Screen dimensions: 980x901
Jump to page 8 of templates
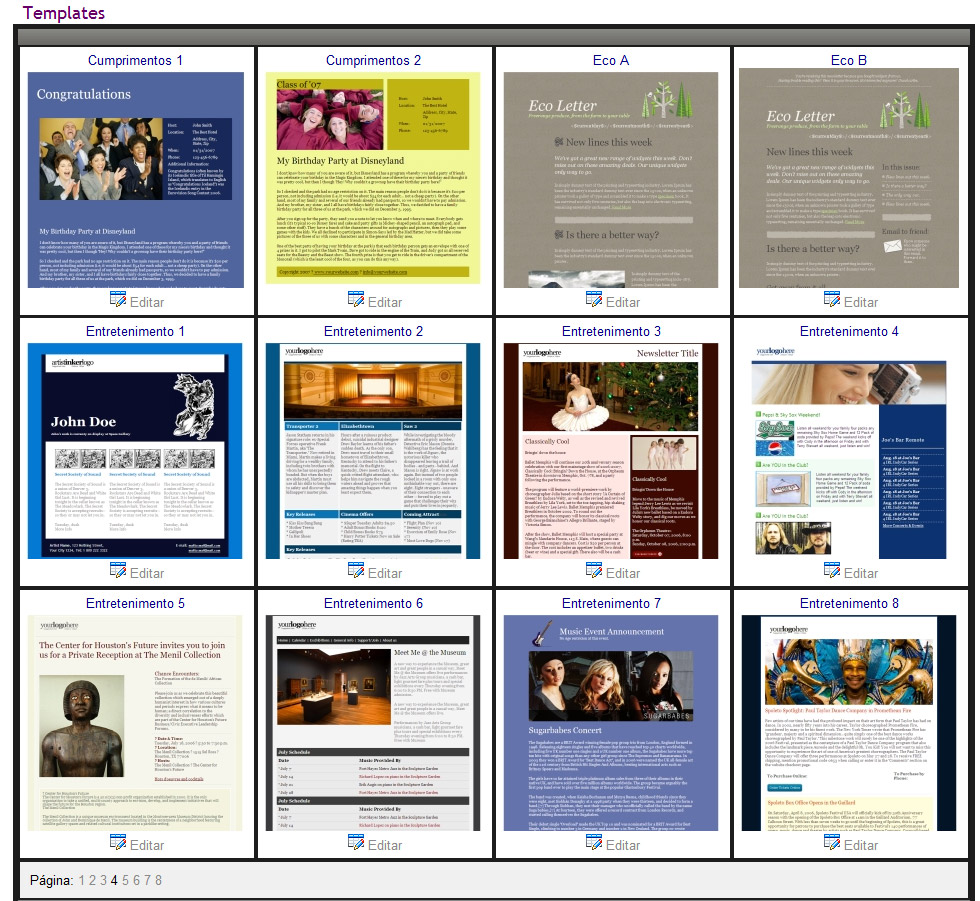158,880
